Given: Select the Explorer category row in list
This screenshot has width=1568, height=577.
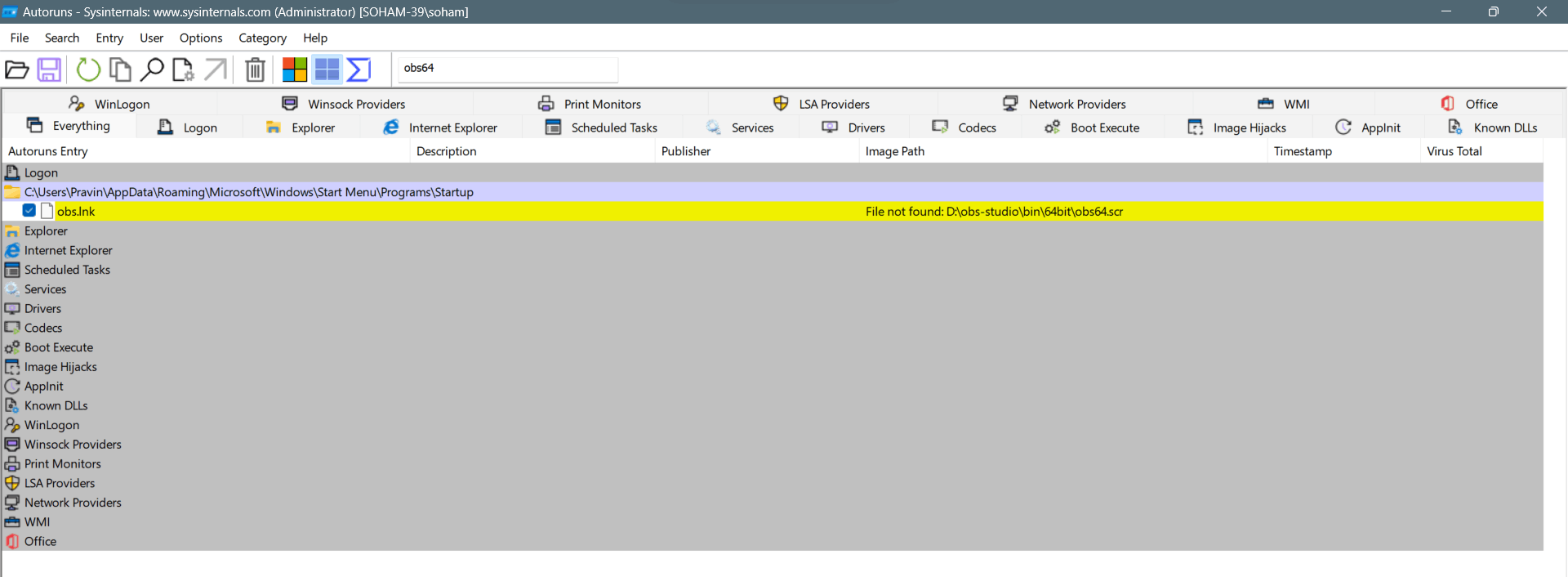Looking at the screenshot, I should pos(773,231).
